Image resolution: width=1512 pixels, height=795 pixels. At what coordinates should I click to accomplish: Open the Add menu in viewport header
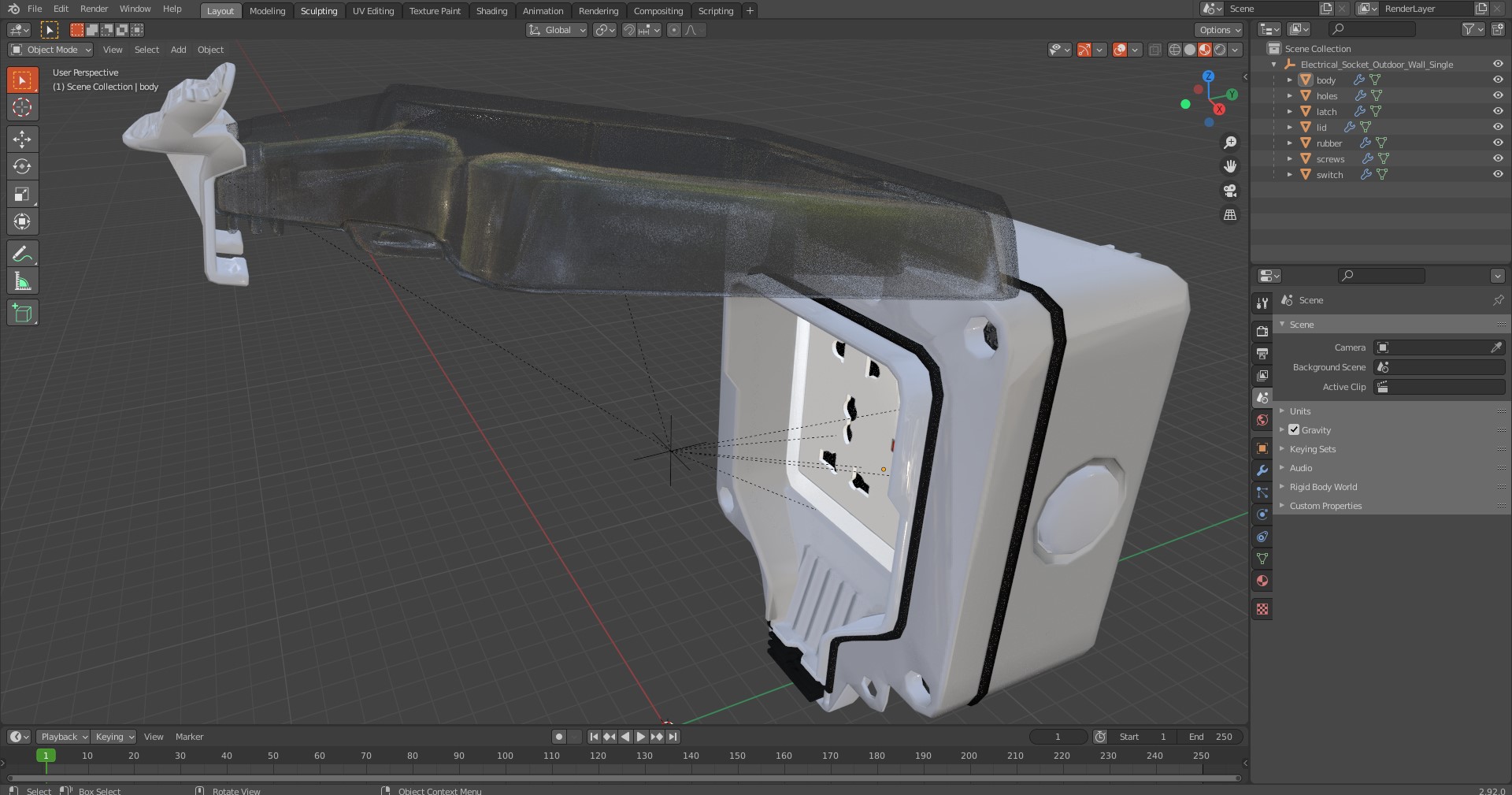click(x=179, y=50)
